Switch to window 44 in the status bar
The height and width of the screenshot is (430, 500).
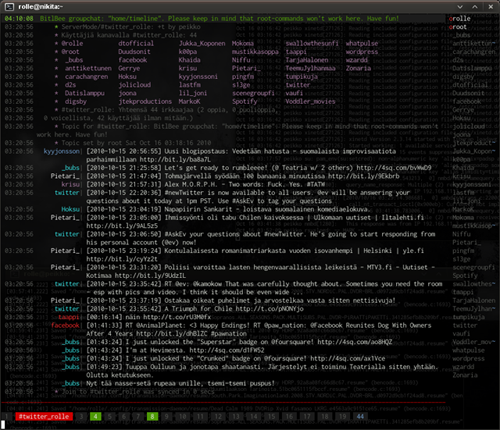[x=360, y=416]
